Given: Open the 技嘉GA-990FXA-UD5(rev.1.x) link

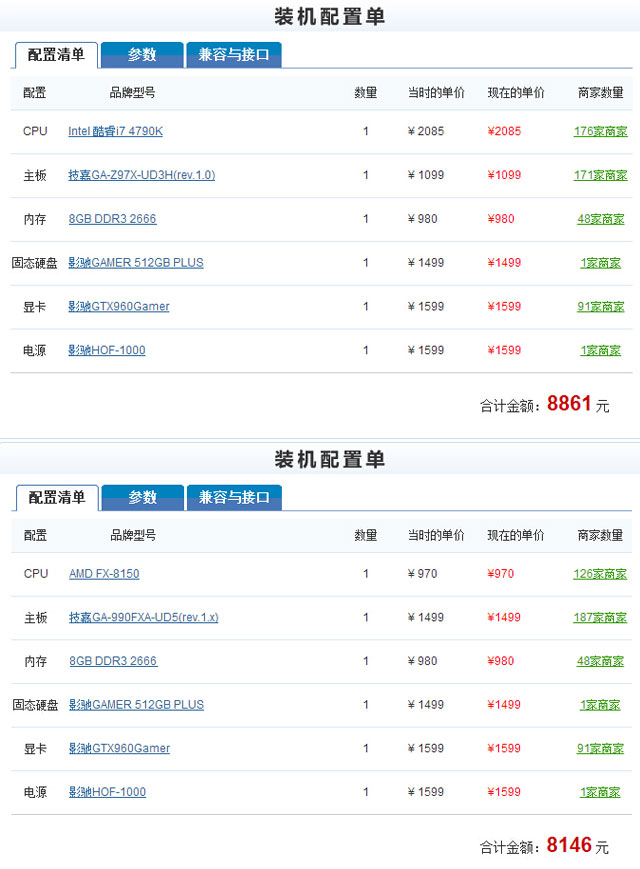Looking at the screenshot, I should (x=144, y=617).
